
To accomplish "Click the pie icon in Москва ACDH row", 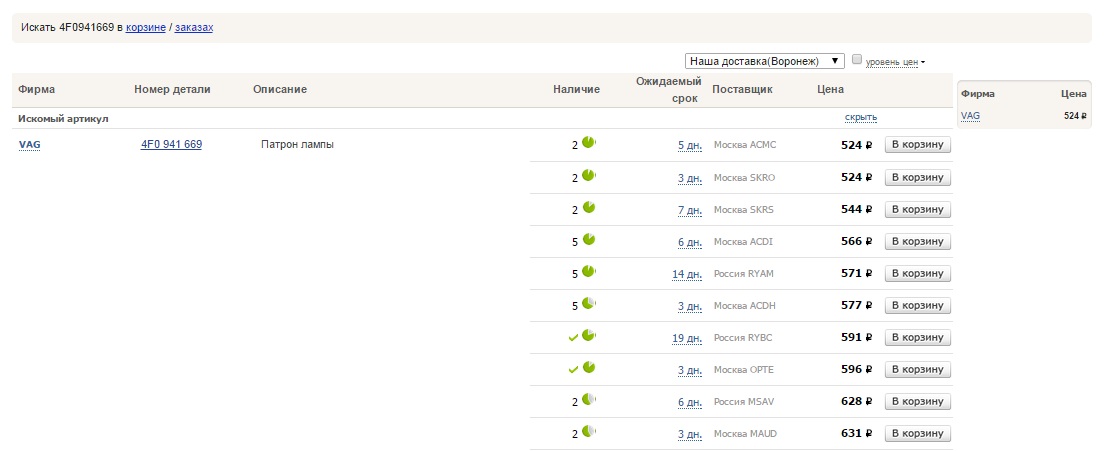I will [x=589, y=303].
